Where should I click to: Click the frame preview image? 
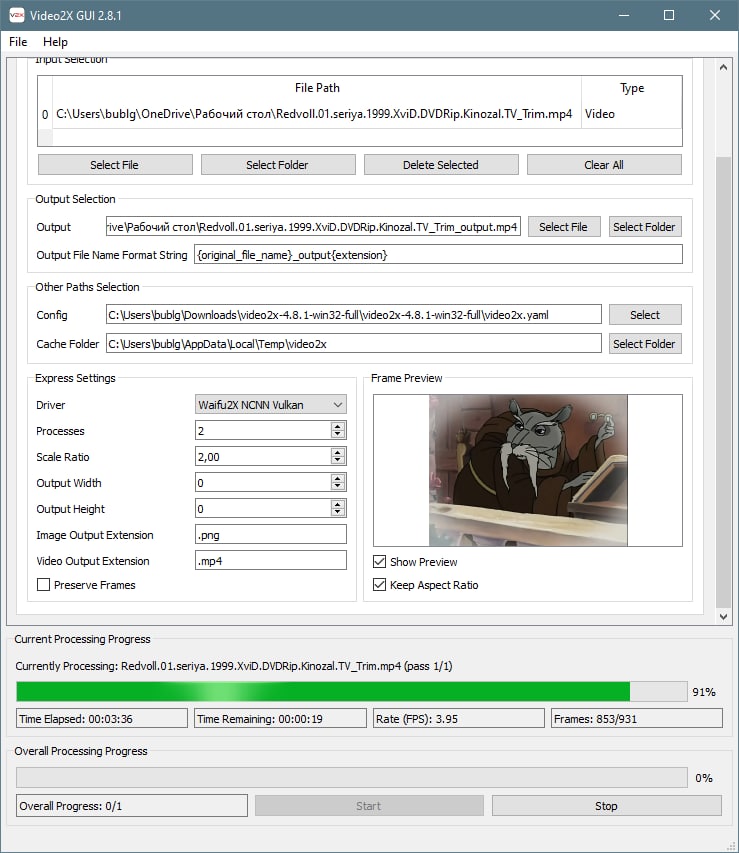click(x=528, y=471)
